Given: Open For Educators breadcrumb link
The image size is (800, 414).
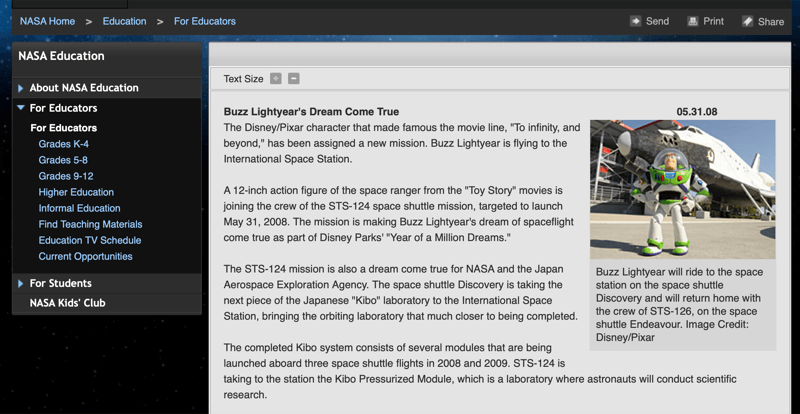Looking at the screenshot, I should click(x=205, y=21).
